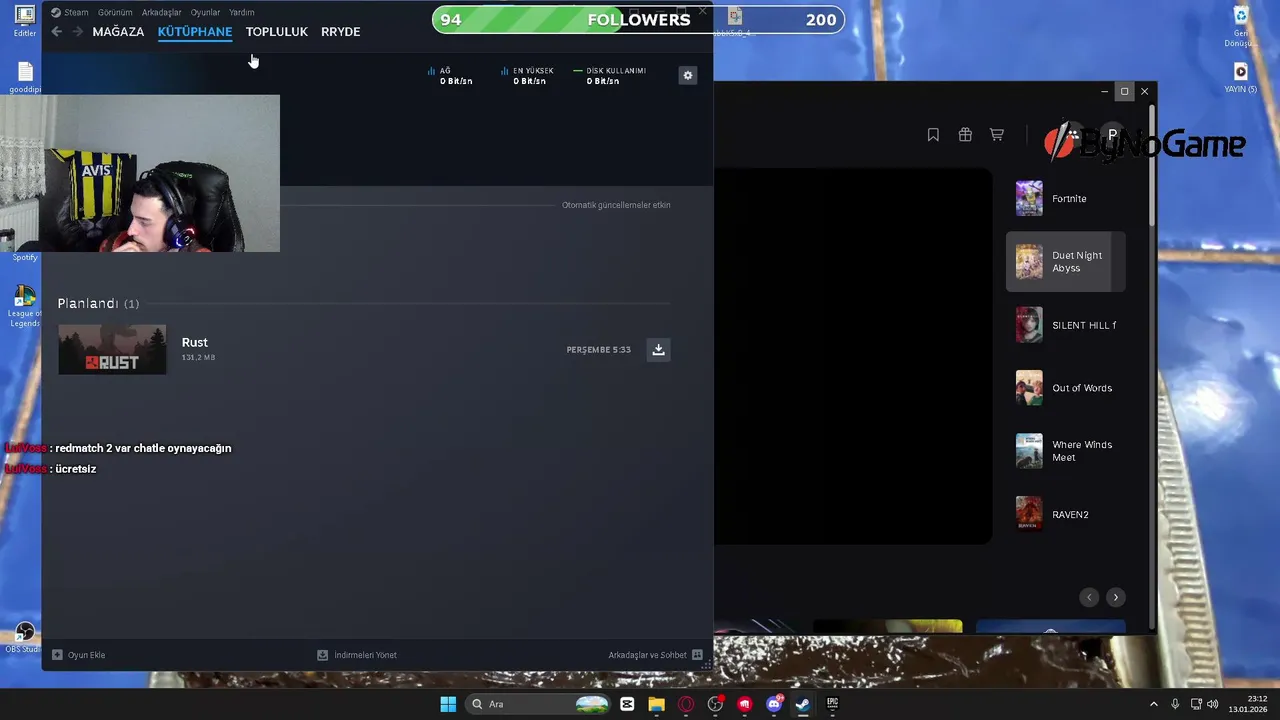Click the Planlandı (1) section header
Screen dimensions: 1280x720
98,303
